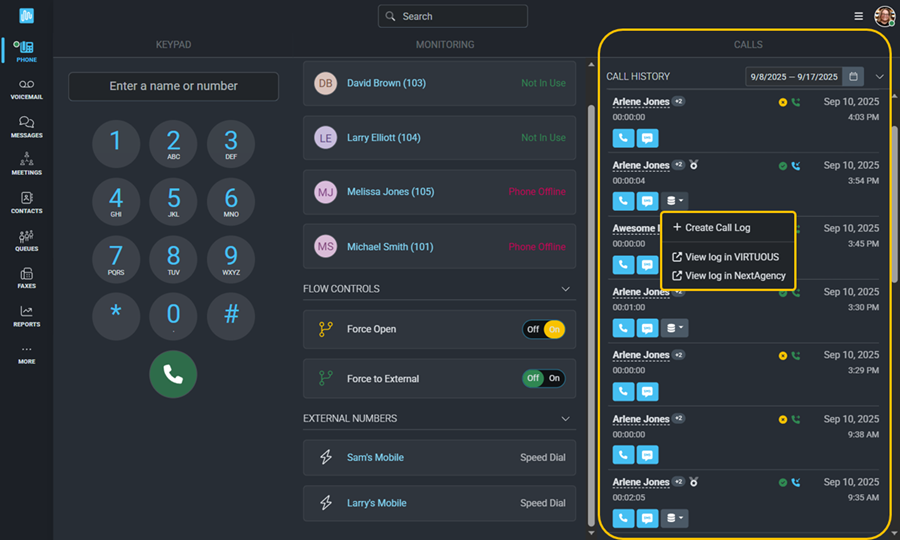Click the pound key on keypad

click(x=231, y=316)
